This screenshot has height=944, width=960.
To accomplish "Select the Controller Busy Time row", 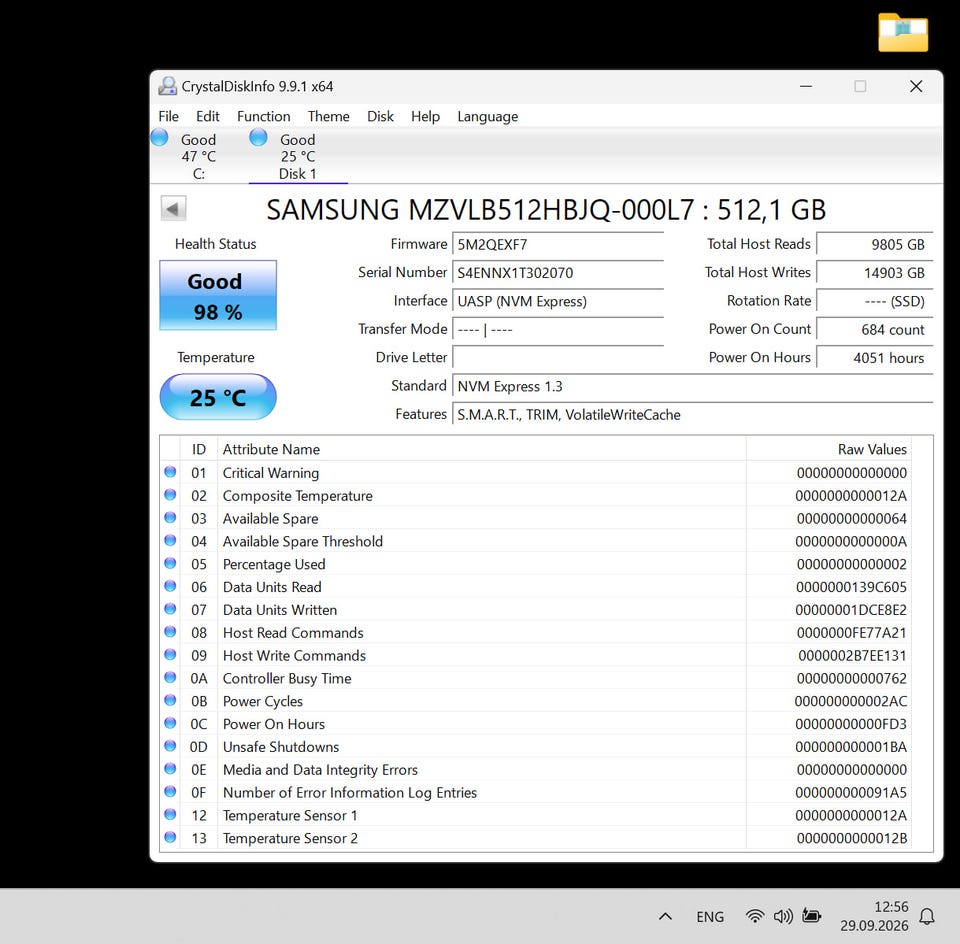I will point(536,678).
